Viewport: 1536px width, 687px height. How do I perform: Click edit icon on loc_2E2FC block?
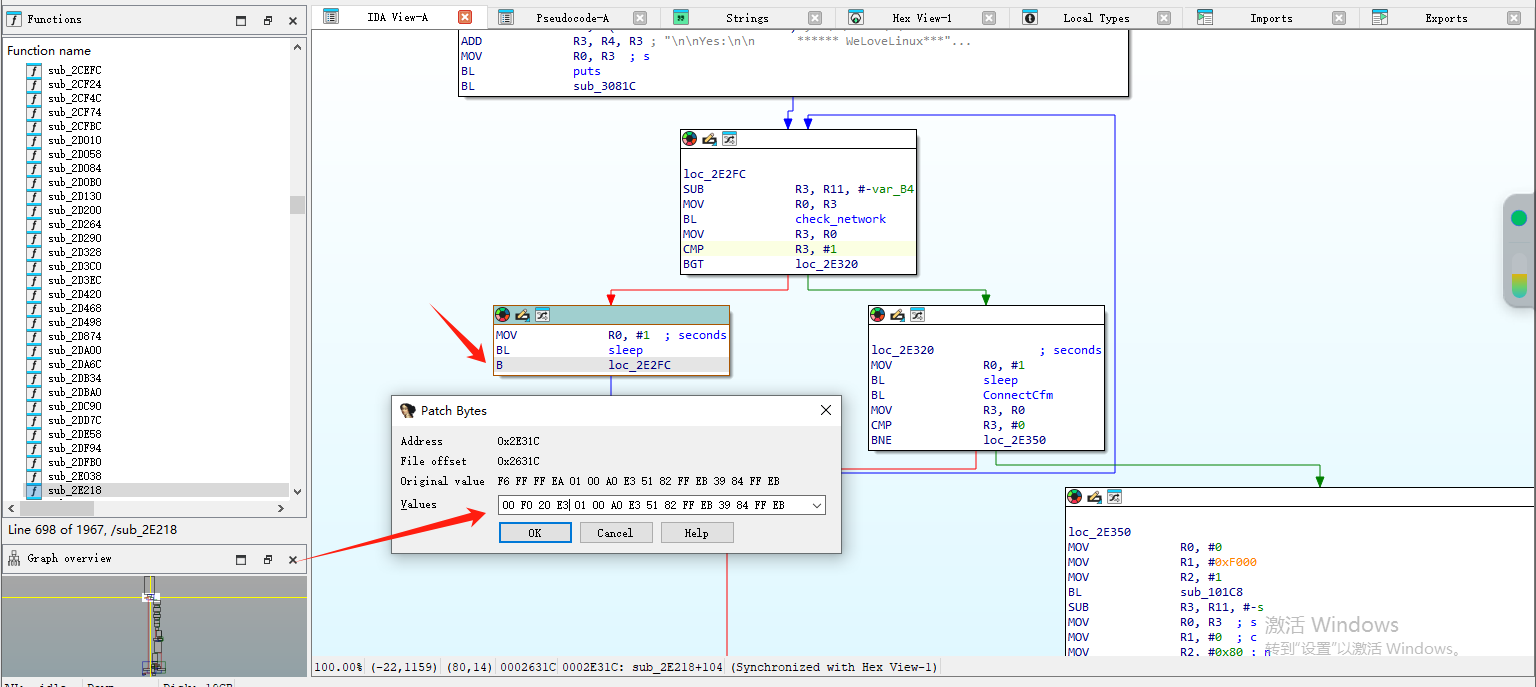coord(709,139)
